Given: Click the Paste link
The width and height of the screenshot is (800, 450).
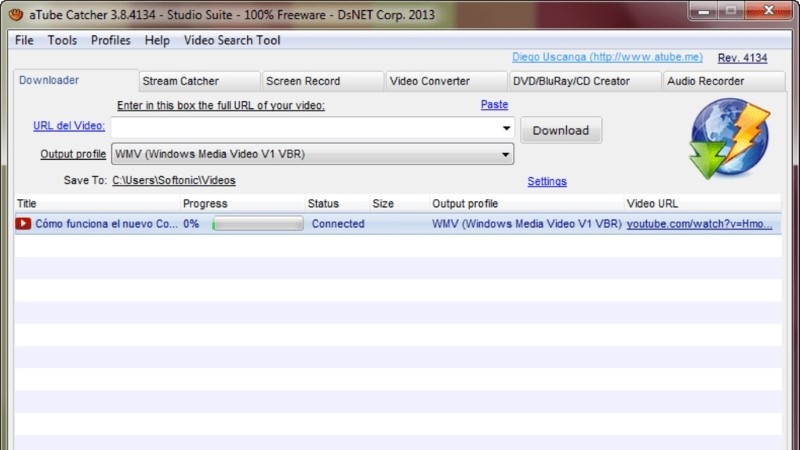Looking at the screenshot, I should click(x=494, y=105).
